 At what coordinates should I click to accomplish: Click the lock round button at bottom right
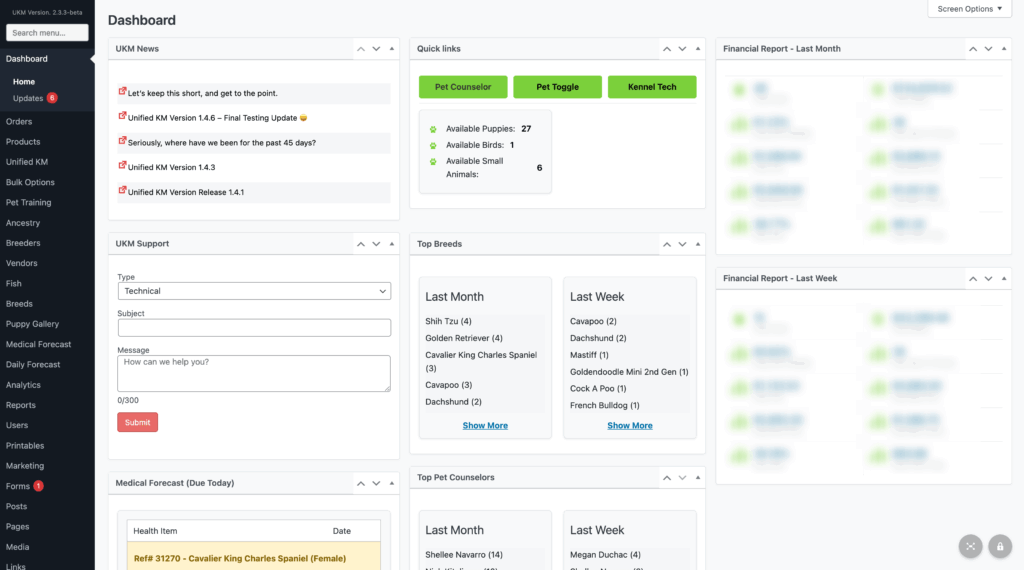pyautogui.click(x=1000, y=546)
